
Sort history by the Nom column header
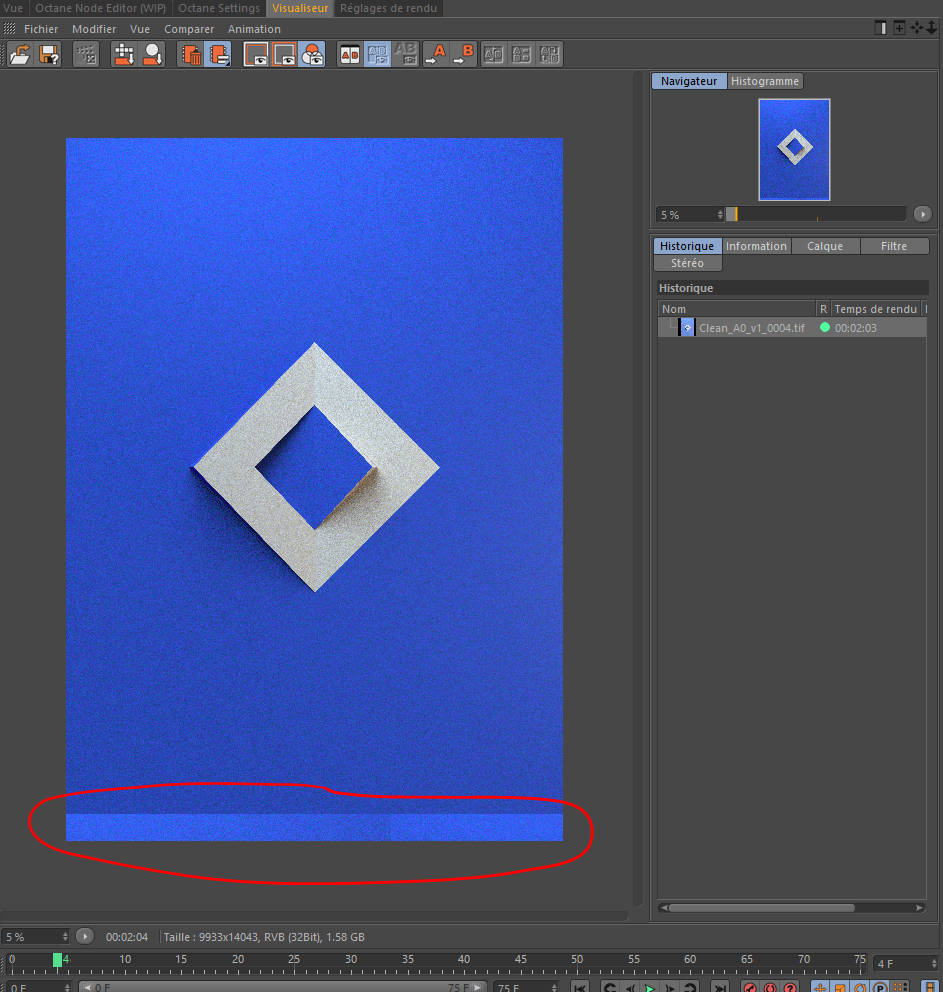point(737,309)
